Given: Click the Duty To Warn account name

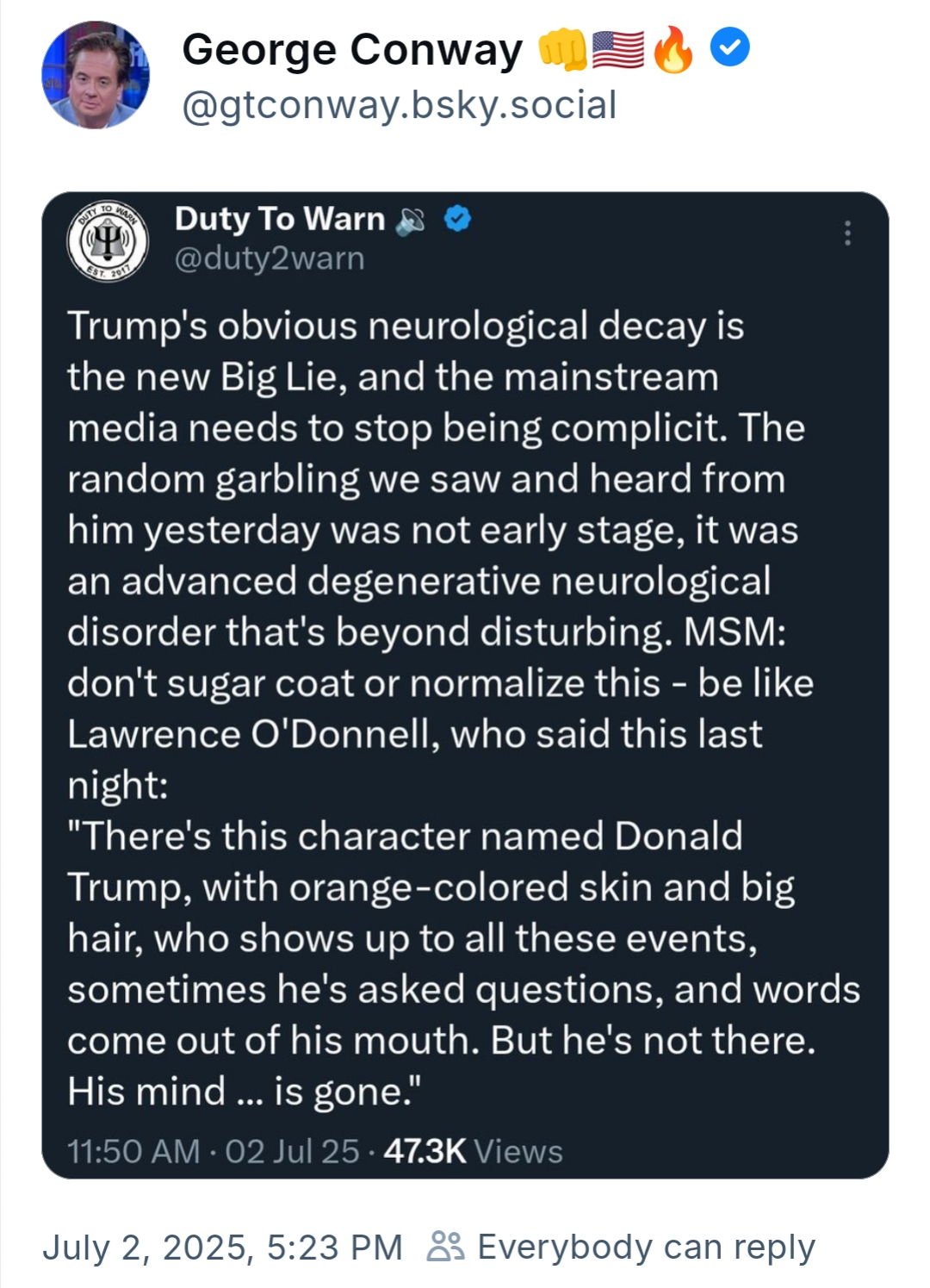Looking at the screenshot, I should pyautogui.click(x=279, y=219).
